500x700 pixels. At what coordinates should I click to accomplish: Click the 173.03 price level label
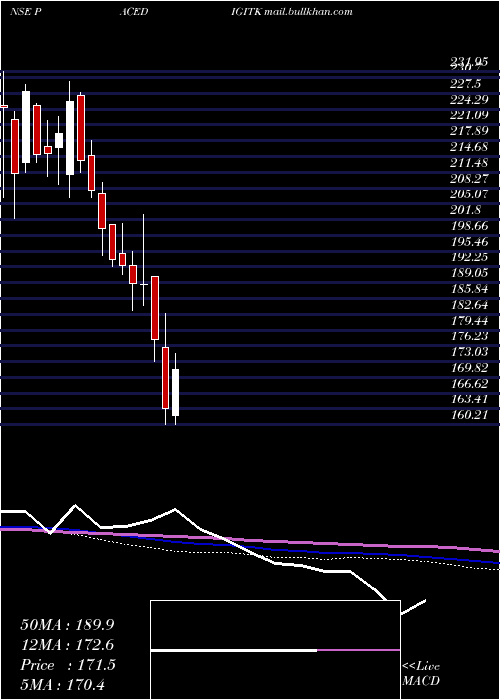pyautogui.click(x=469, y=352)
